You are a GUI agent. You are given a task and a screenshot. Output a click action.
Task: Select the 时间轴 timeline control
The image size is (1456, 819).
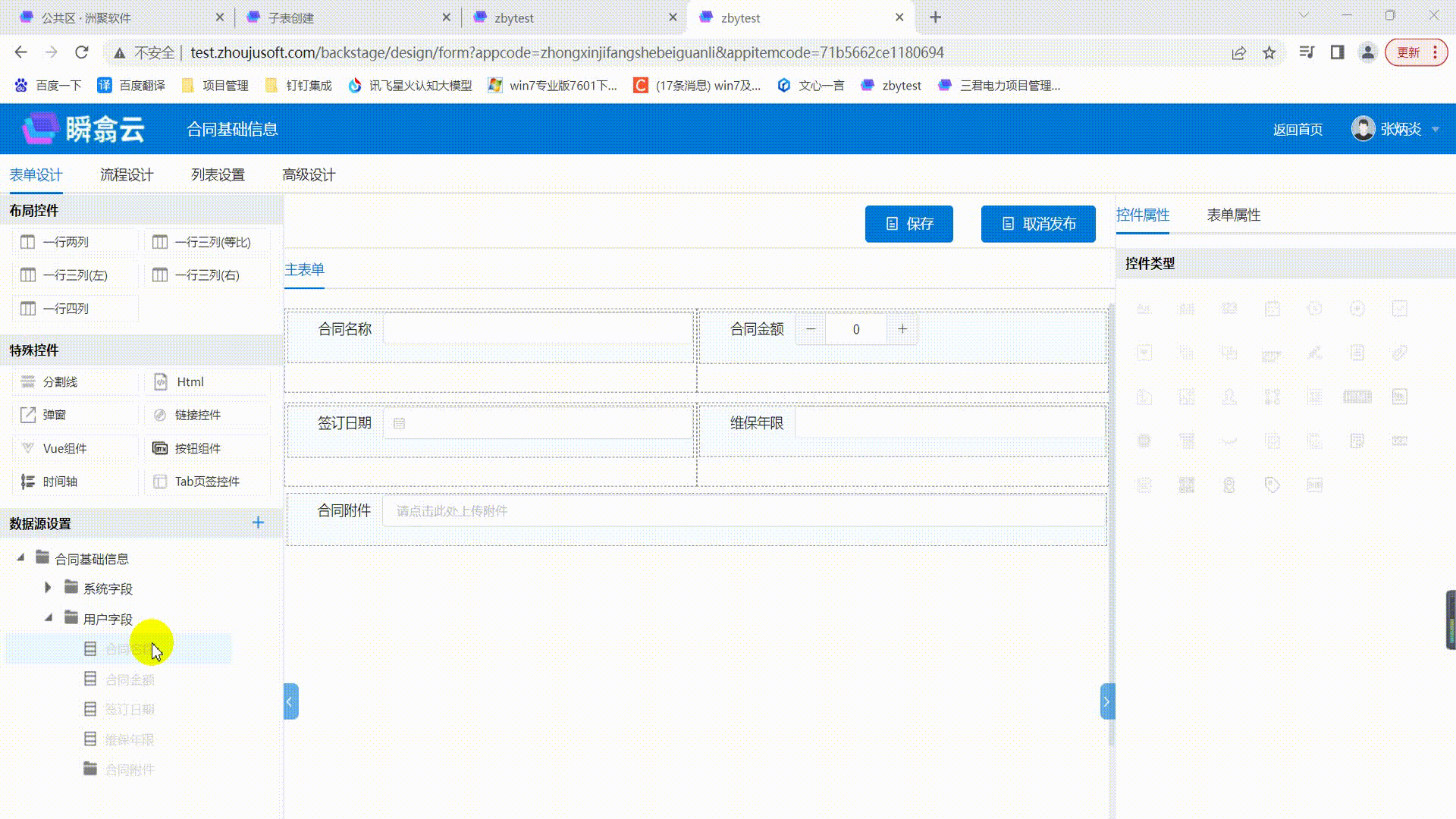pyautogui.click(x=60, y=482)
